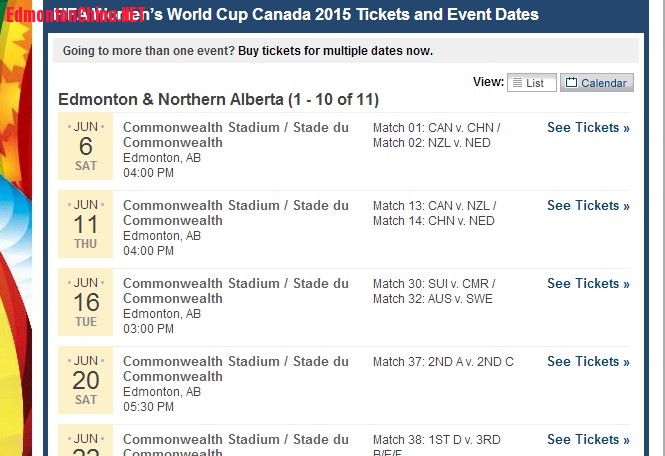Click the Edmonton & Northern Alberta heading
665x456 pixels.
point(218,100)
